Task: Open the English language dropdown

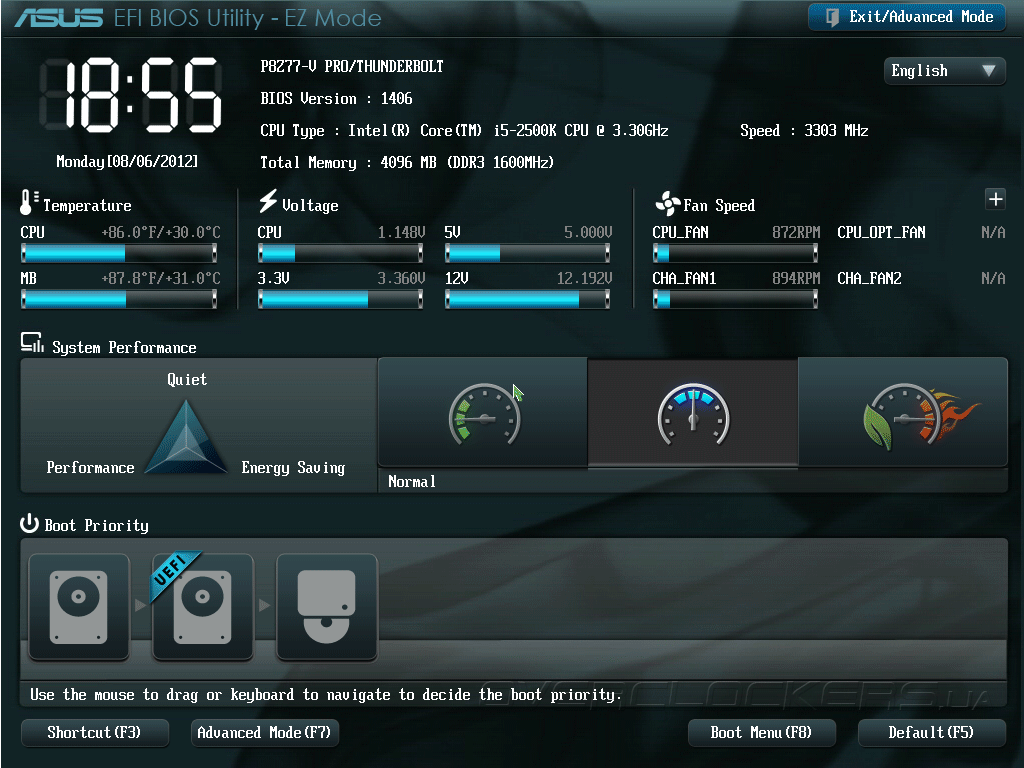Action: (x=944, y=71)
